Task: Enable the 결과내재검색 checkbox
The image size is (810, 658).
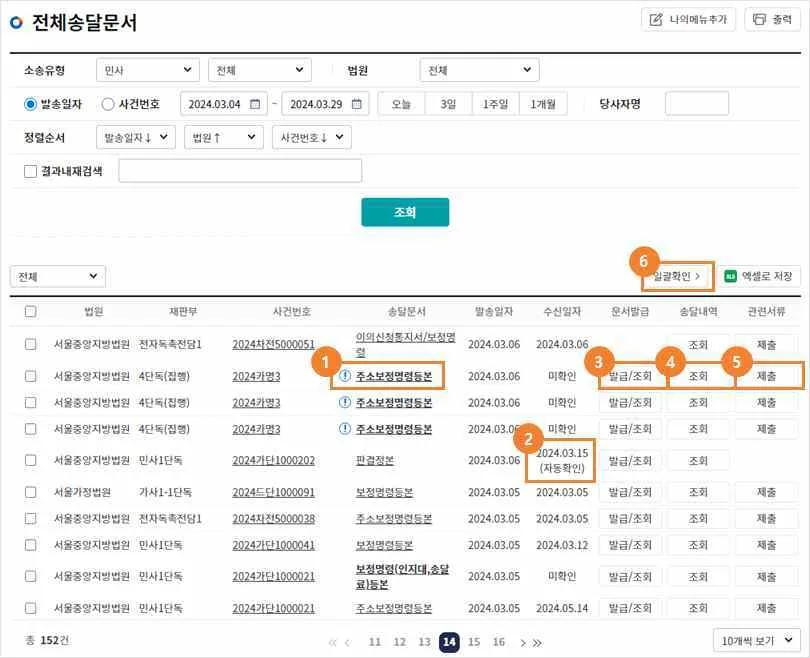Action: (x=30, y=171)
